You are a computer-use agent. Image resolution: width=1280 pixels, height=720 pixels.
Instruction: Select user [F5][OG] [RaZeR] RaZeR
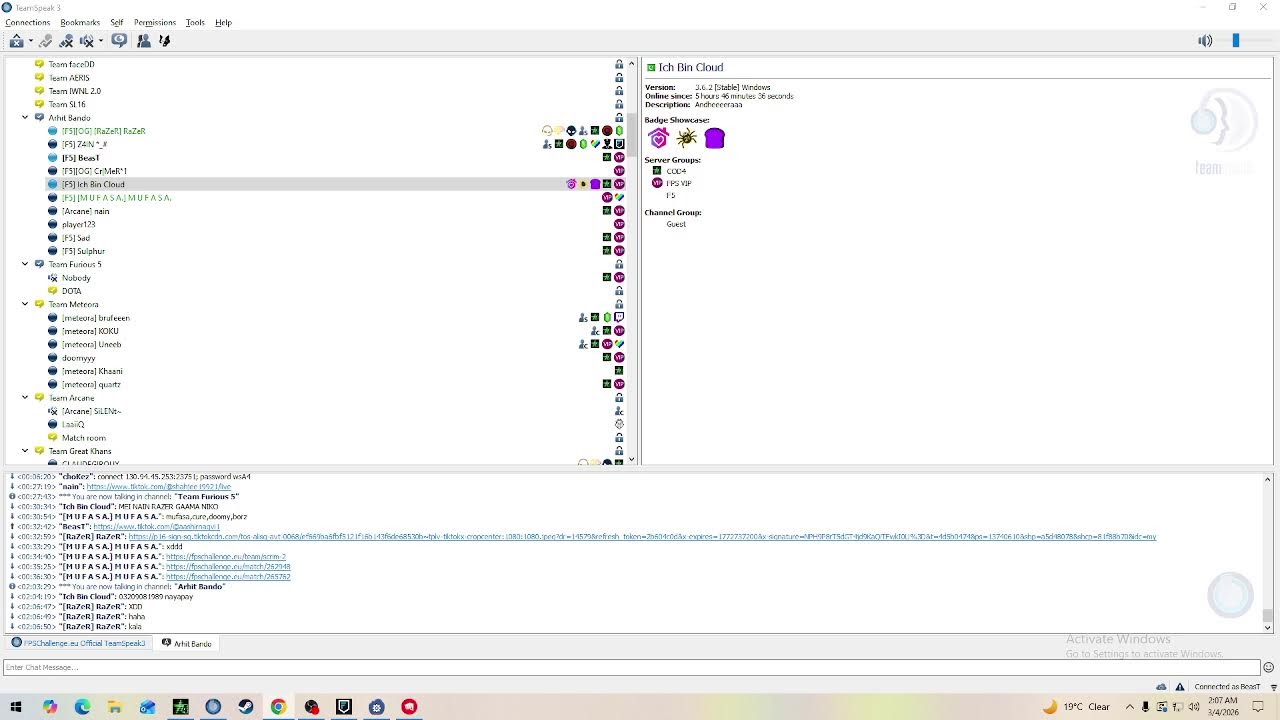click(x=103, y=131)
